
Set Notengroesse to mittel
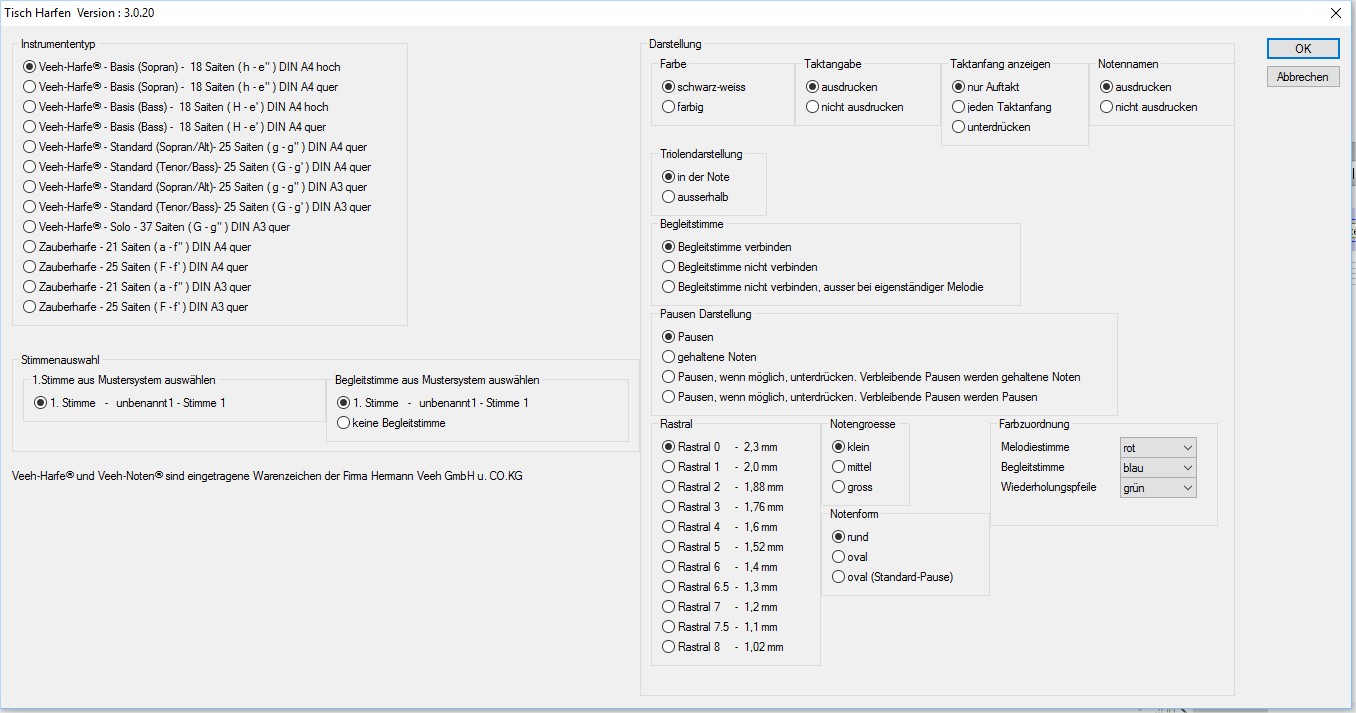[839, 467]
